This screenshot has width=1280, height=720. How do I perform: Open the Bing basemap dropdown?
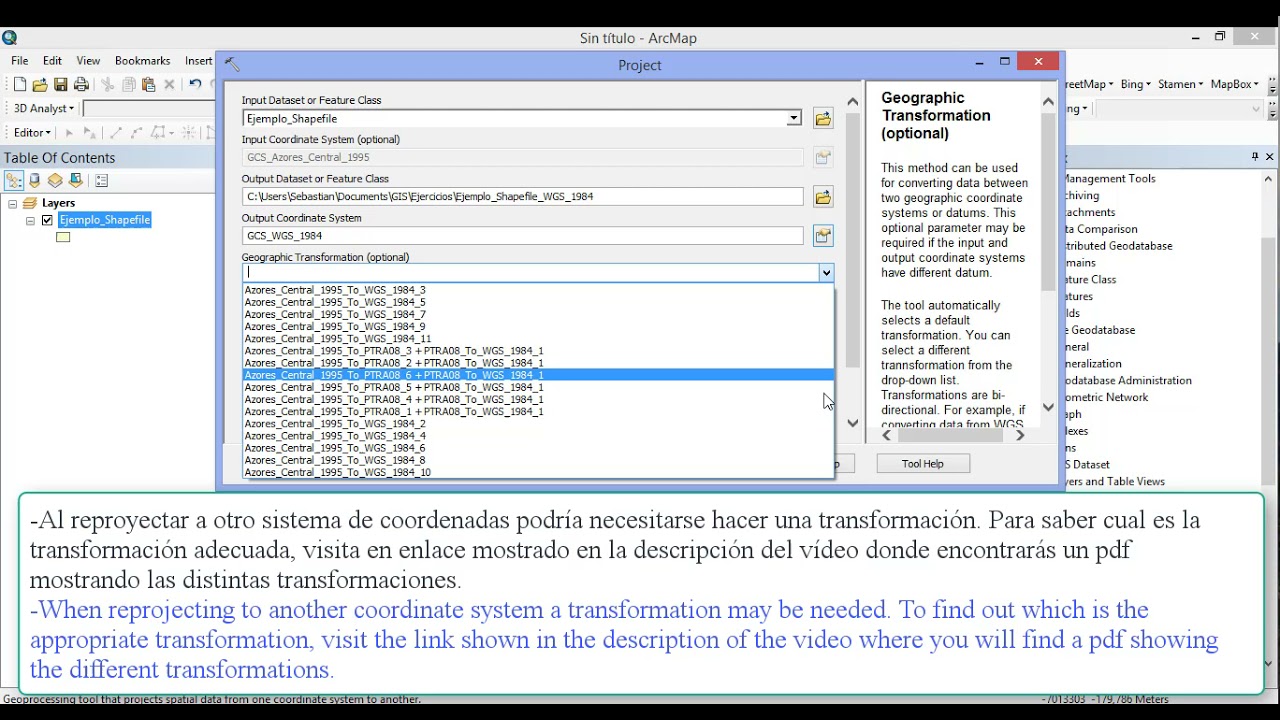[1135, 84]
